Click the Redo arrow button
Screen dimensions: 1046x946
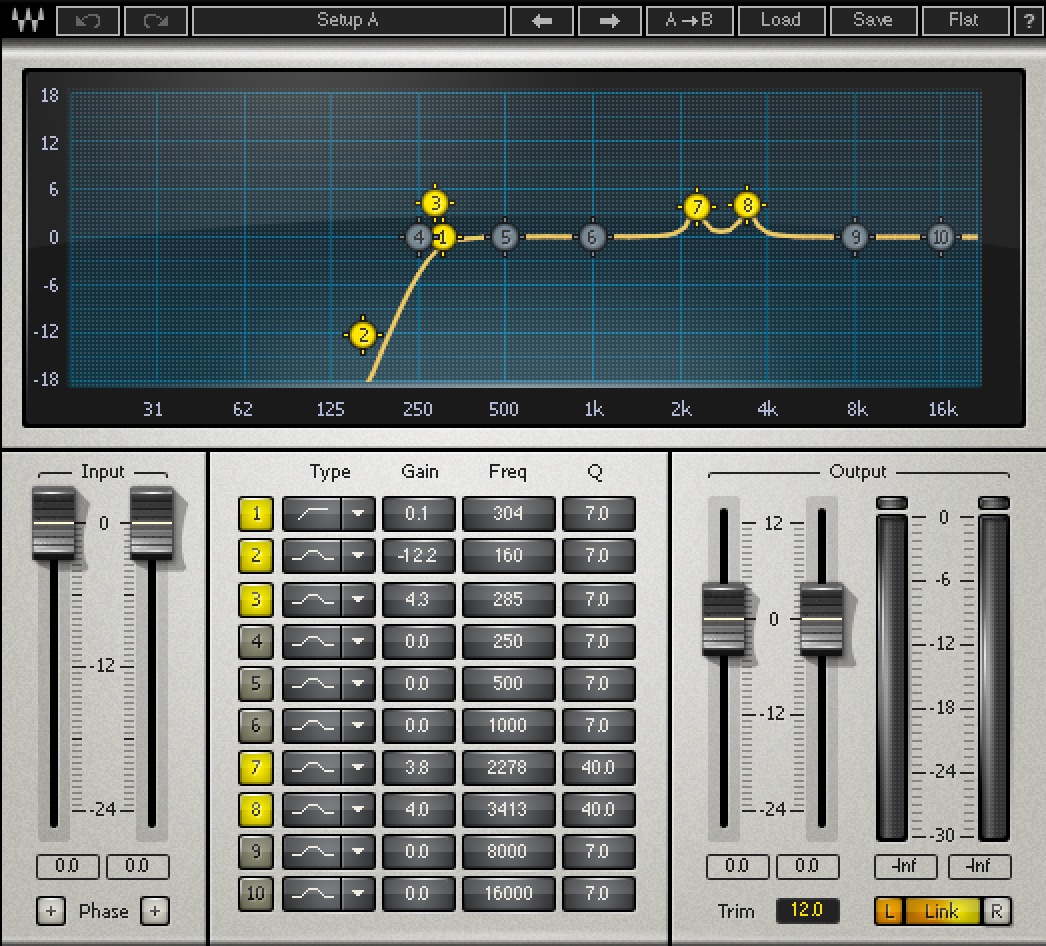[x=156, y=21]
